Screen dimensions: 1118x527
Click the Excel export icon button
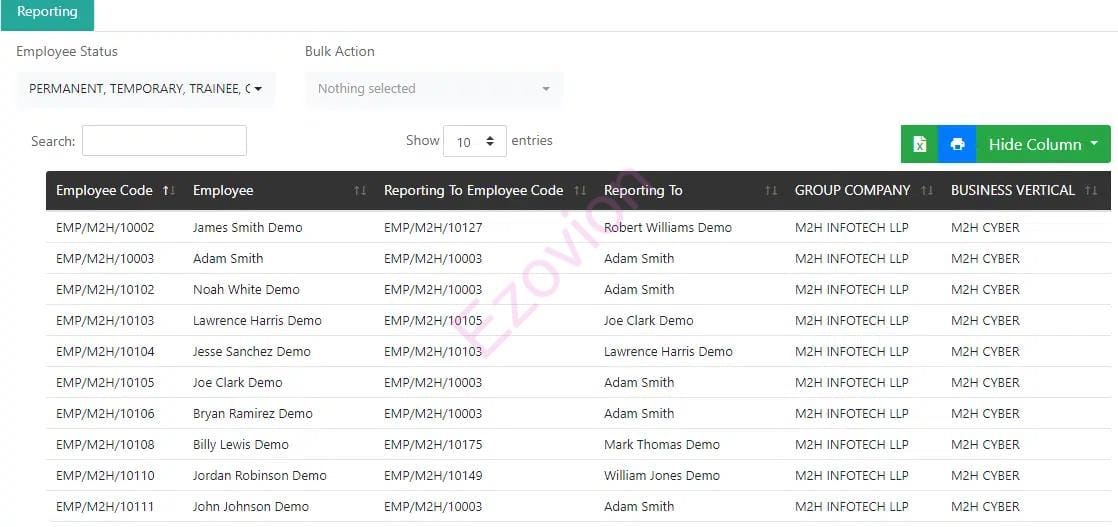[x=919, y=144]
